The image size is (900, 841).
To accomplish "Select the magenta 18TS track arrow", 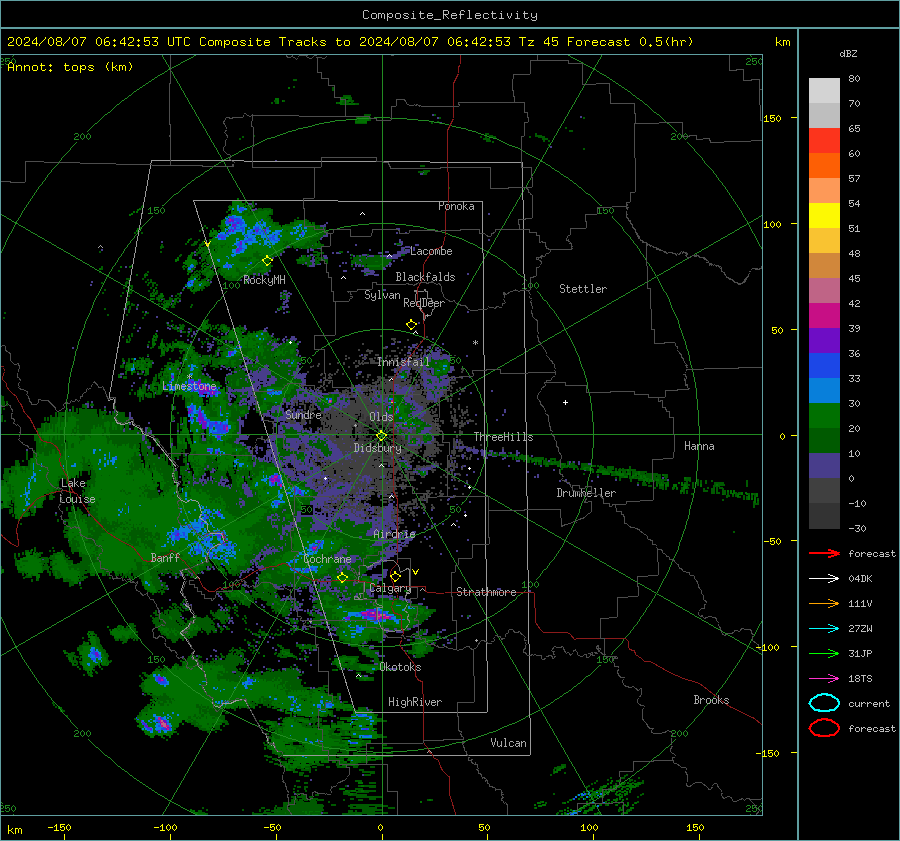I will [x=824, y=678].
